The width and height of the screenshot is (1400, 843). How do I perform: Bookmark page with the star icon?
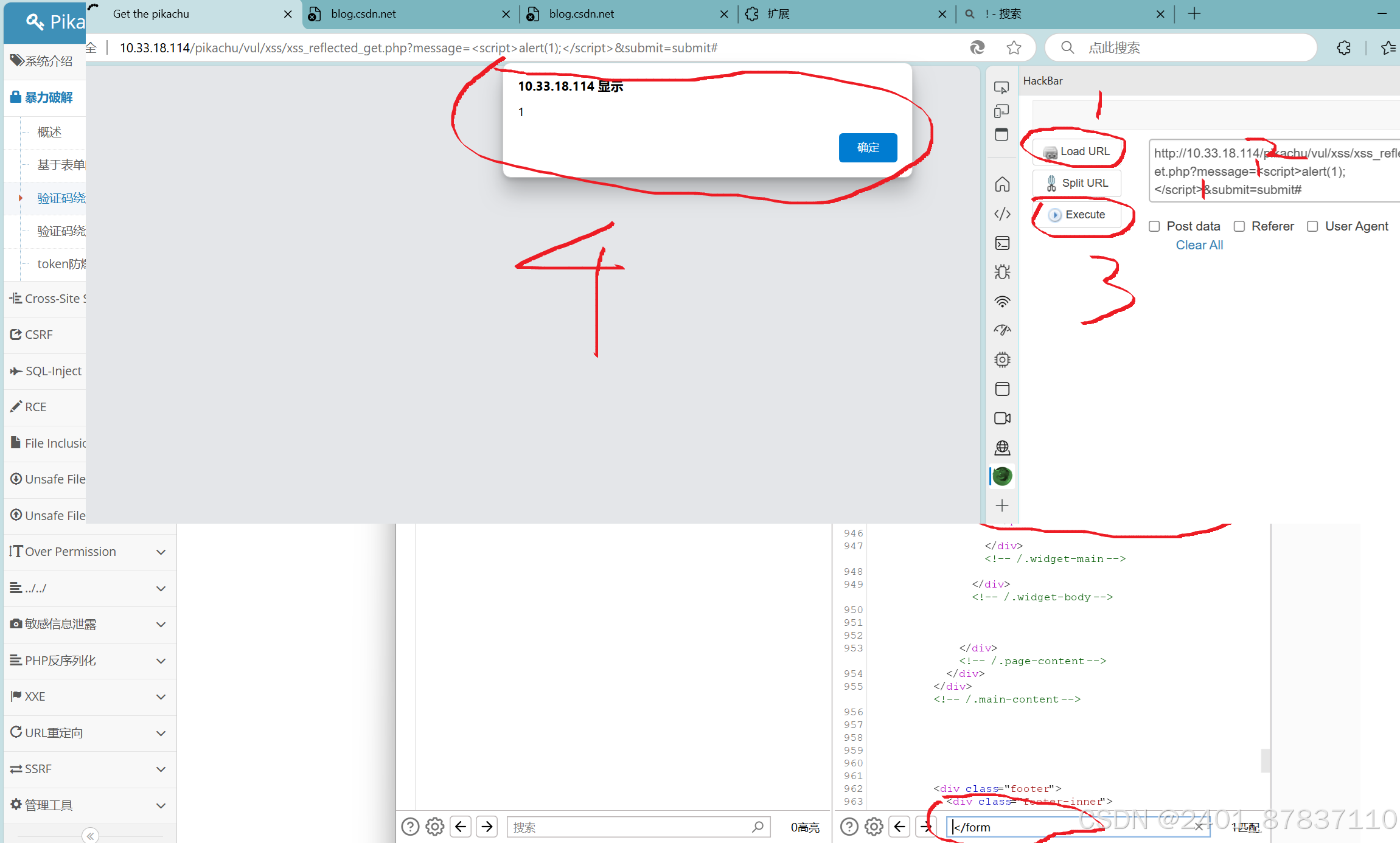click(x=1014, y=47)
